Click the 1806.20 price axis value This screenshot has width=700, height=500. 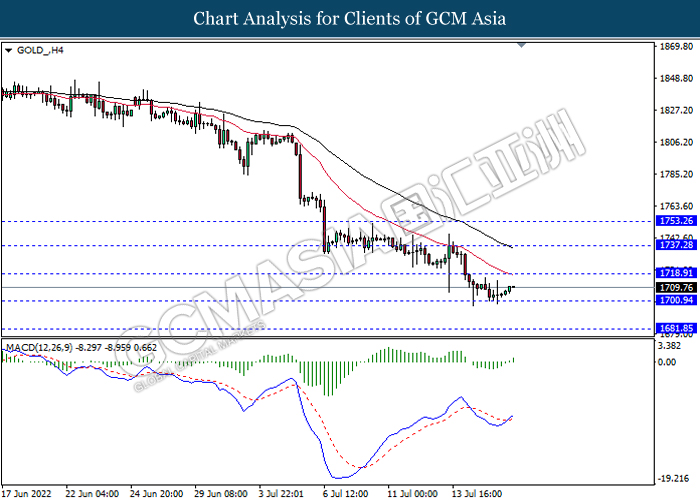[x=676, y=142]
